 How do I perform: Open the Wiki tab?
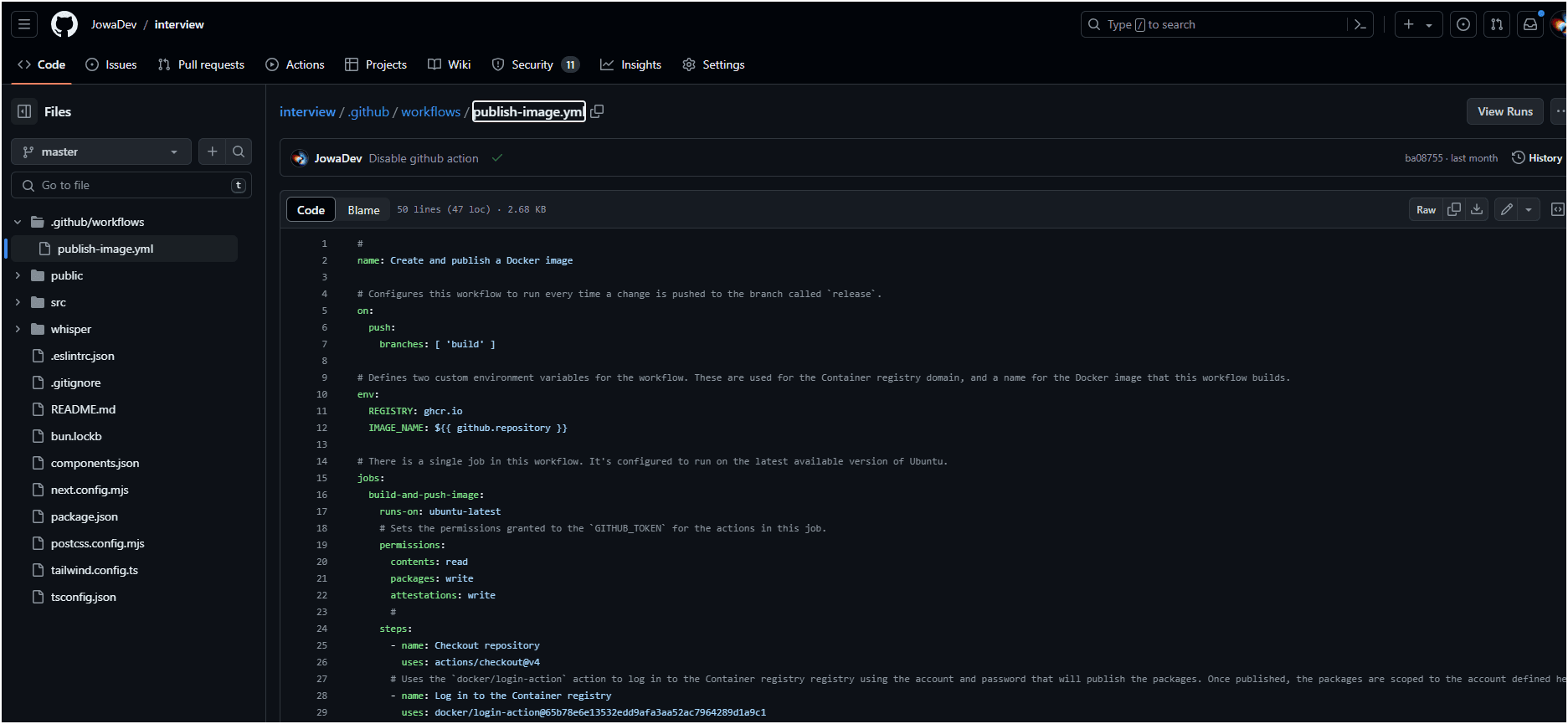[x=450, y=64]
